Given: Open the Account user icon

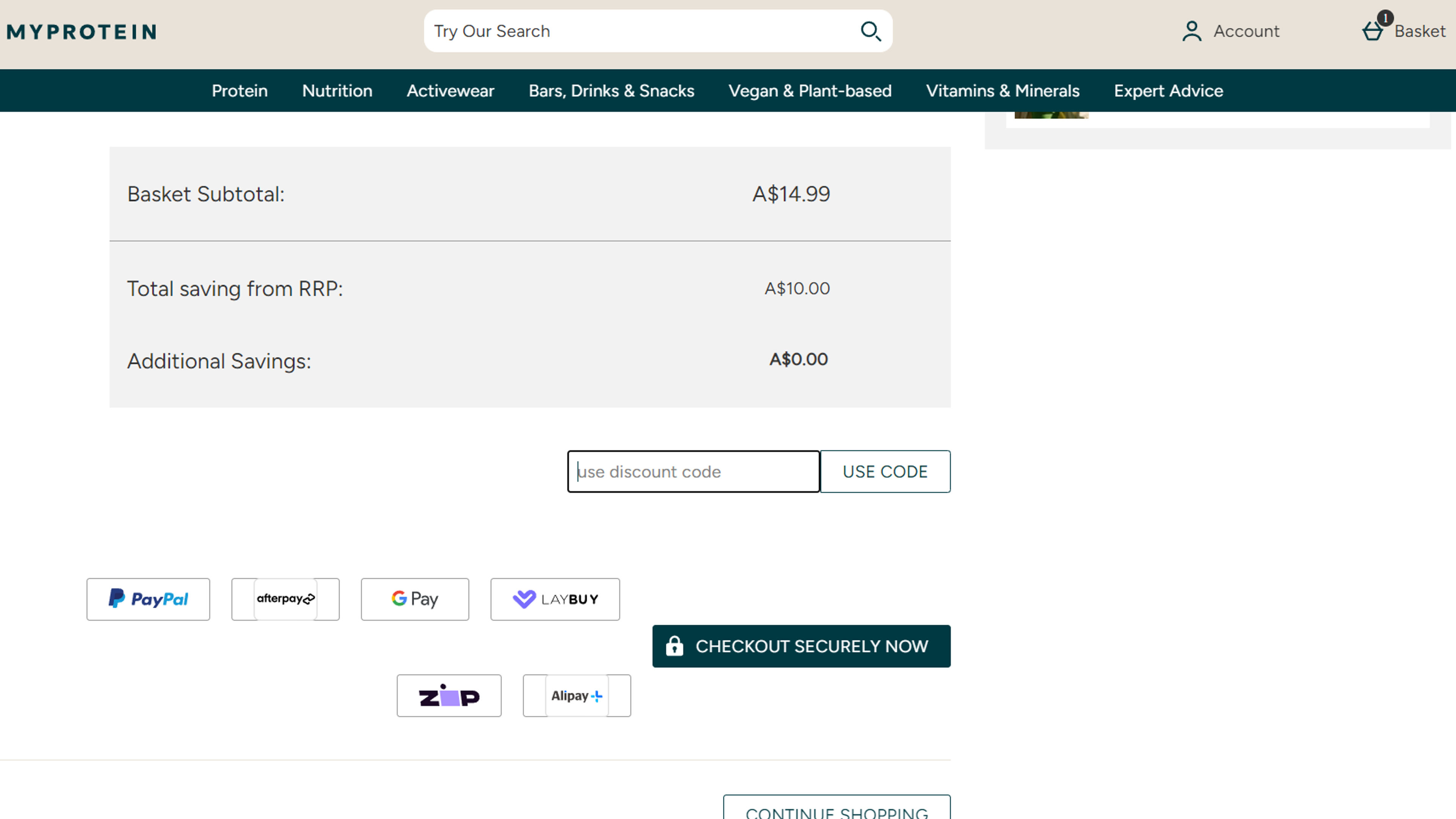Looking at the screenshot, I should click(1191, 31).
